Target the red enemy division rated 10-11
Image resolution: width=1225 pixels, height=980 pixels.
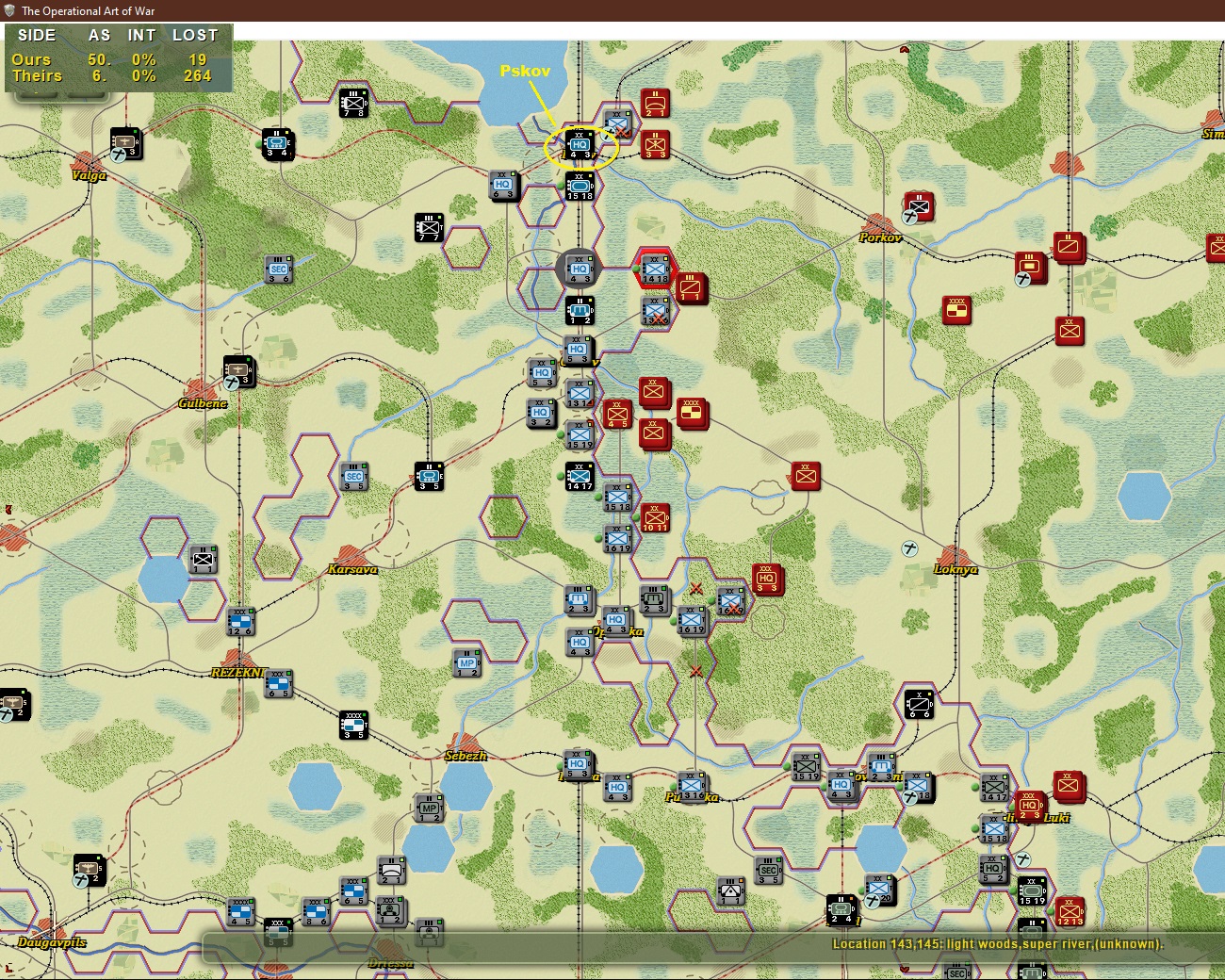(655, 517)
